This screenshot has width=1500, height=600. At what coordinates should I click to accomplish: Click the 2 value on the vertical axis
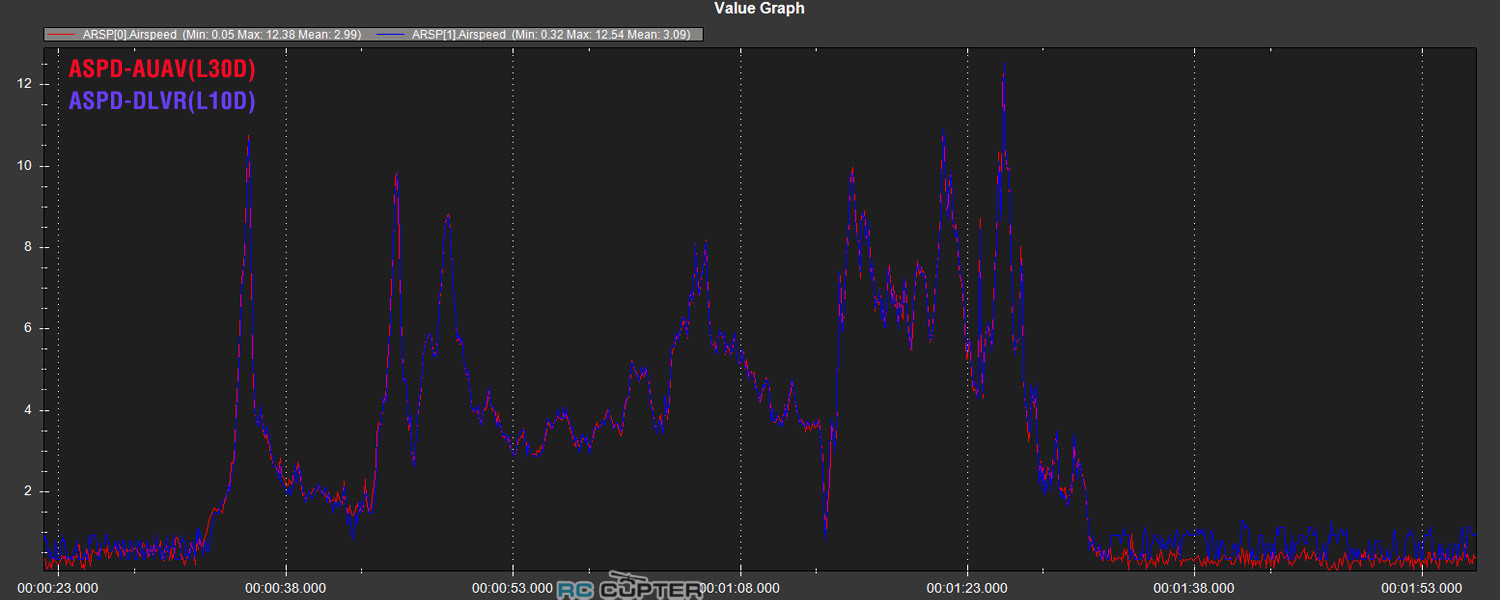30,491
